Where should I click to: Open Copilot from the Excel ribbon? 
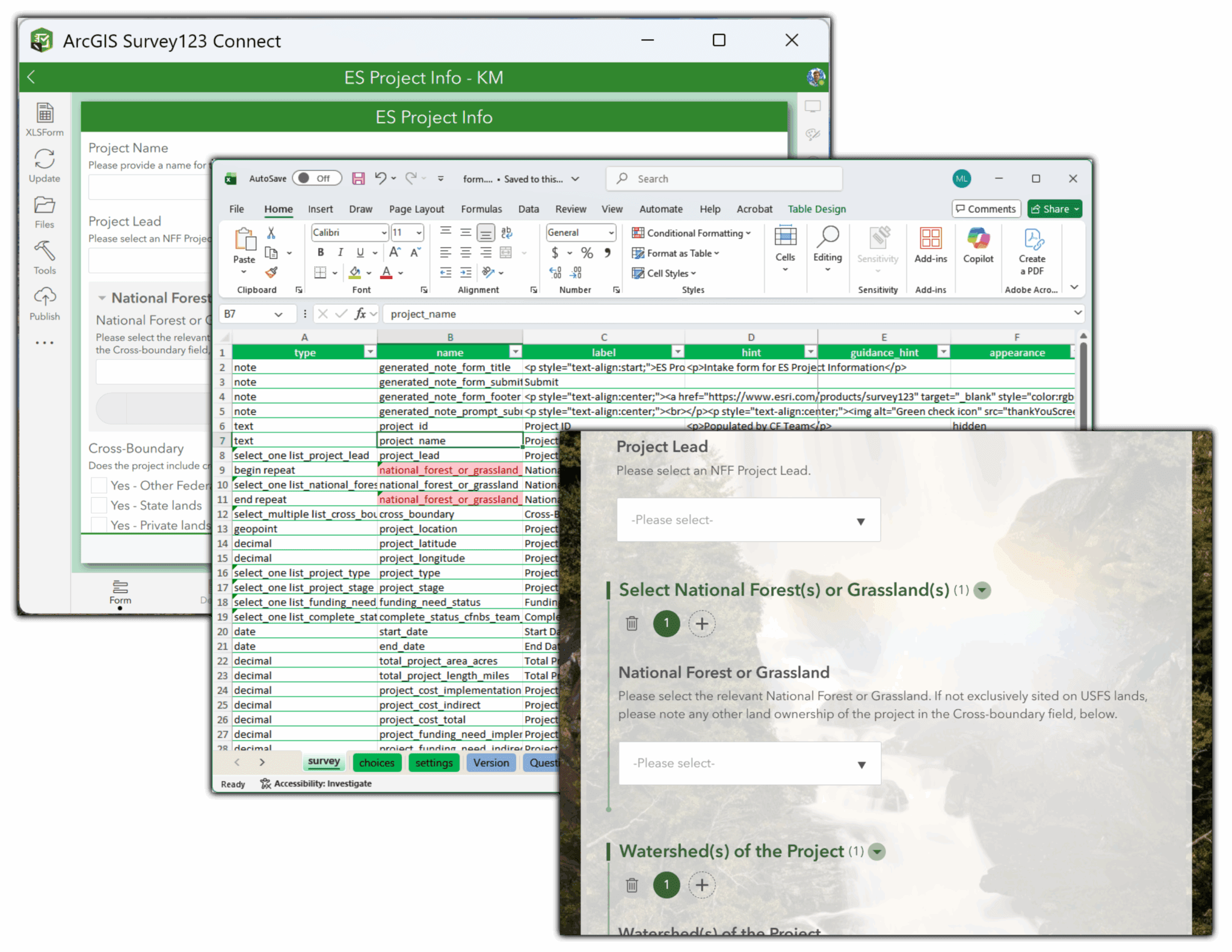pos(978,247)
